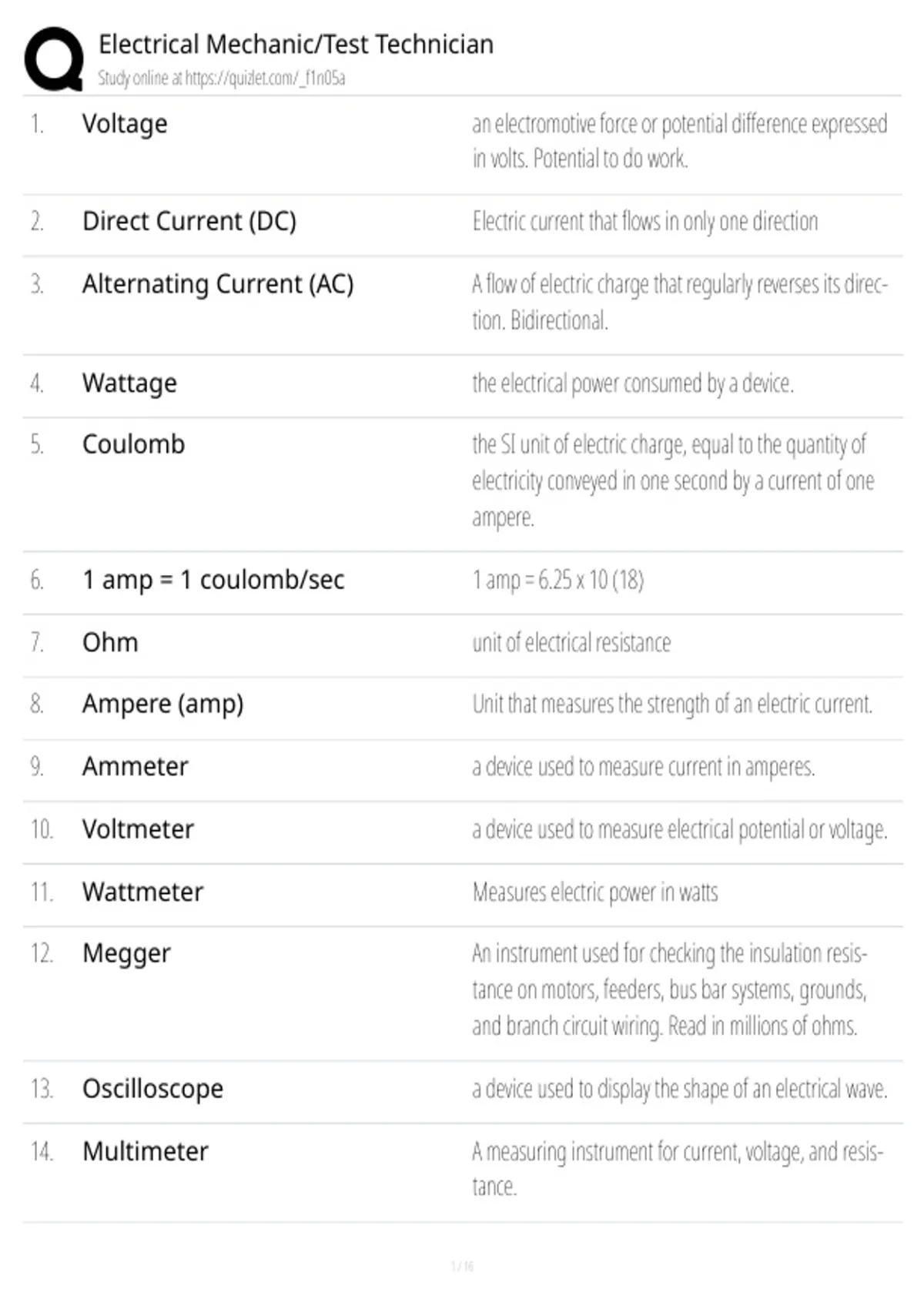Image resolution: width=924 pixels, height=1309 pixels.
Task: Click the Ohm term
Action: (110, 642)
